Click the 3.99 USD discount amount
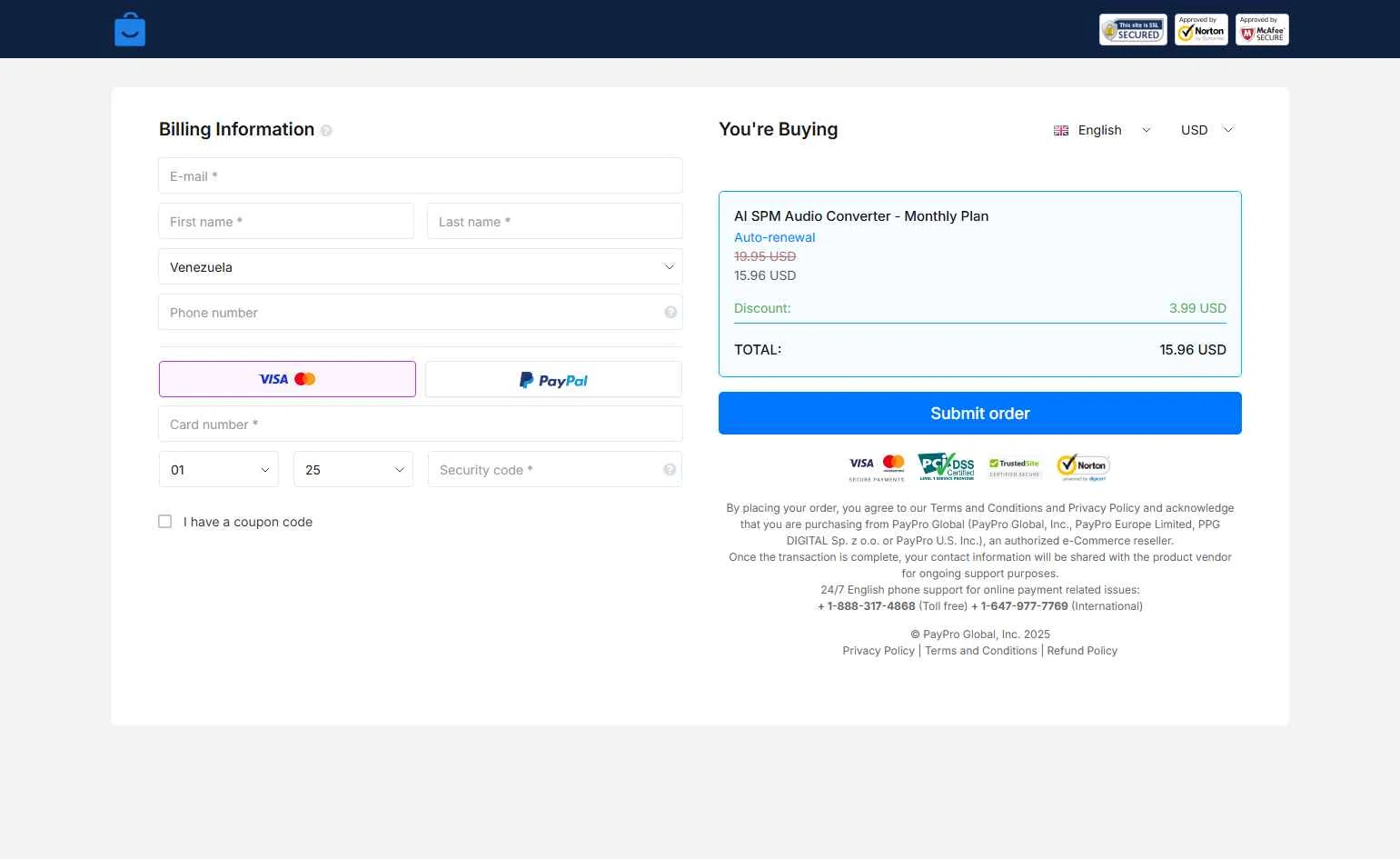The height and width of the screenshot is (859, 1400). 1197,308
